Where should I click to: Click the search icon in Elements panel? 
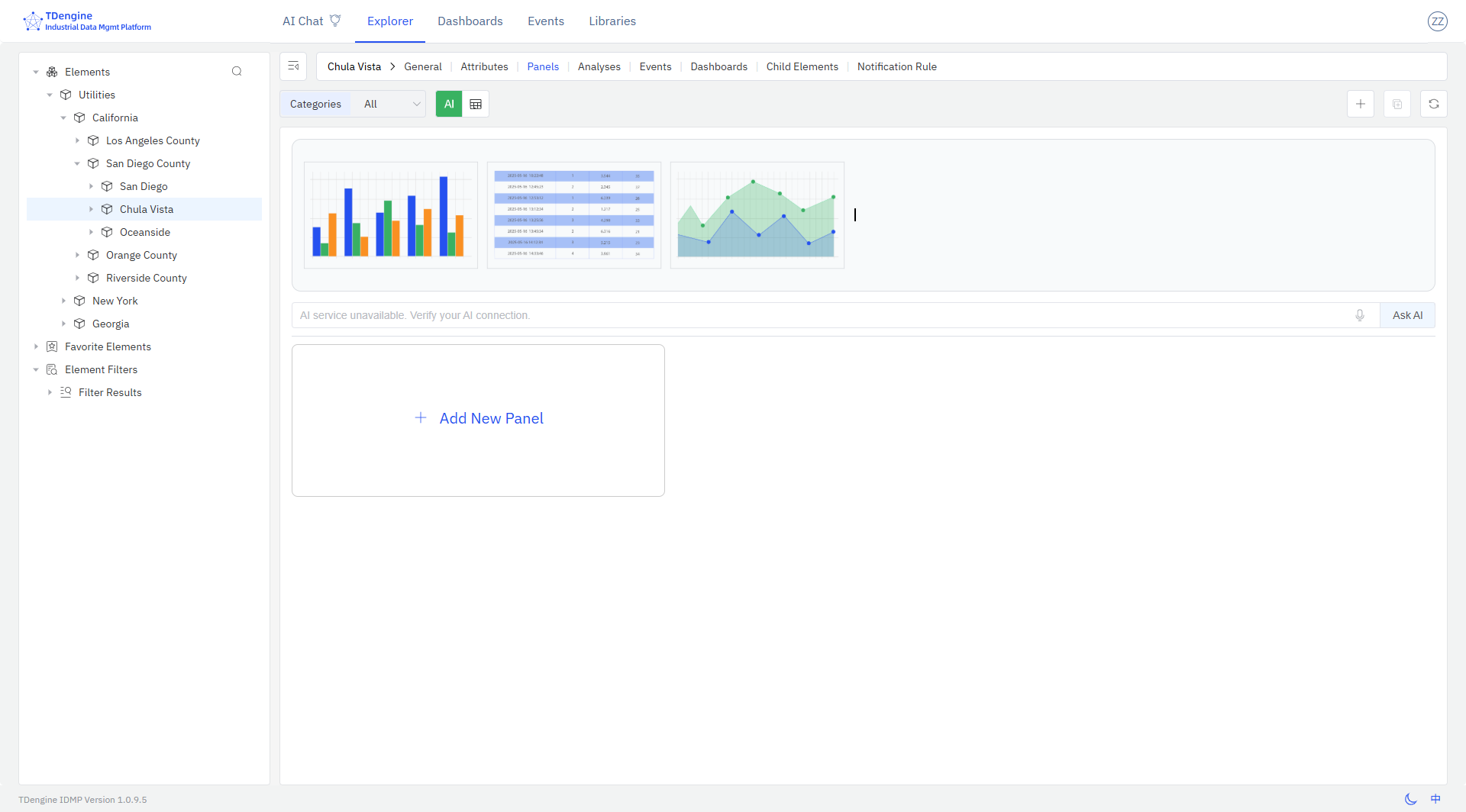(x=237, y=72)
